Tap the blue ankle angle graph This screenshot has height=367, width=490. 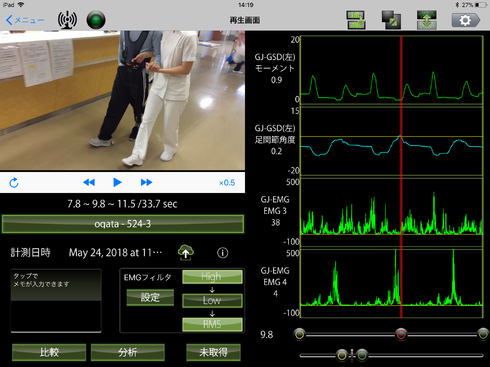coord(392,141)
